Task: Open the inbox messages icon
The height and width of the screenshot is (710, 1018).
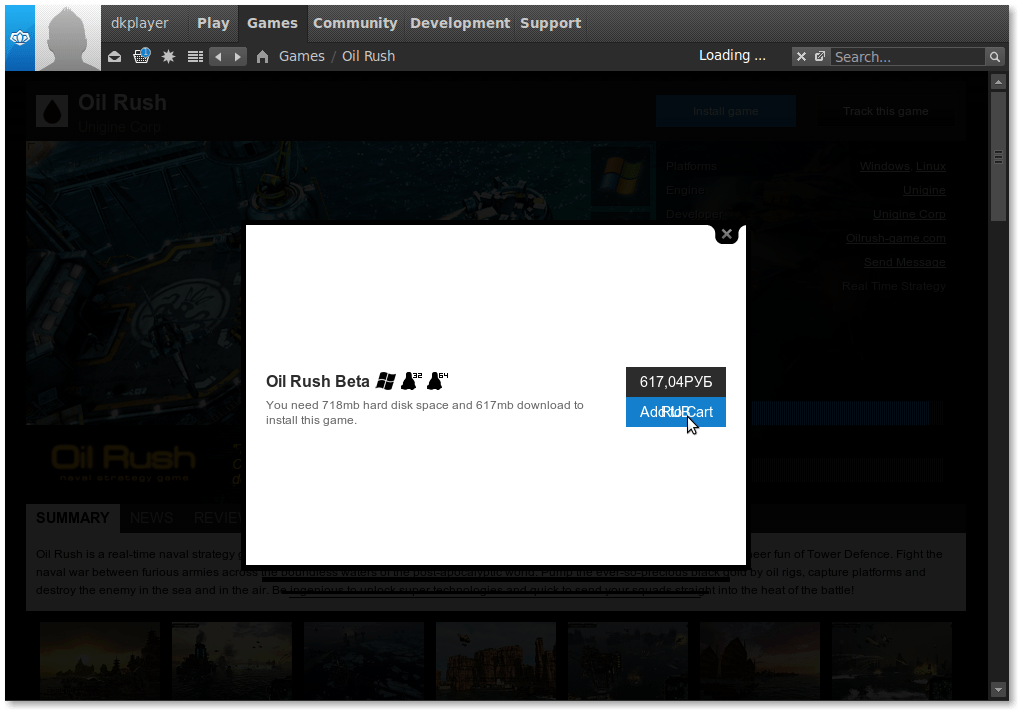Action: point(114,56)
